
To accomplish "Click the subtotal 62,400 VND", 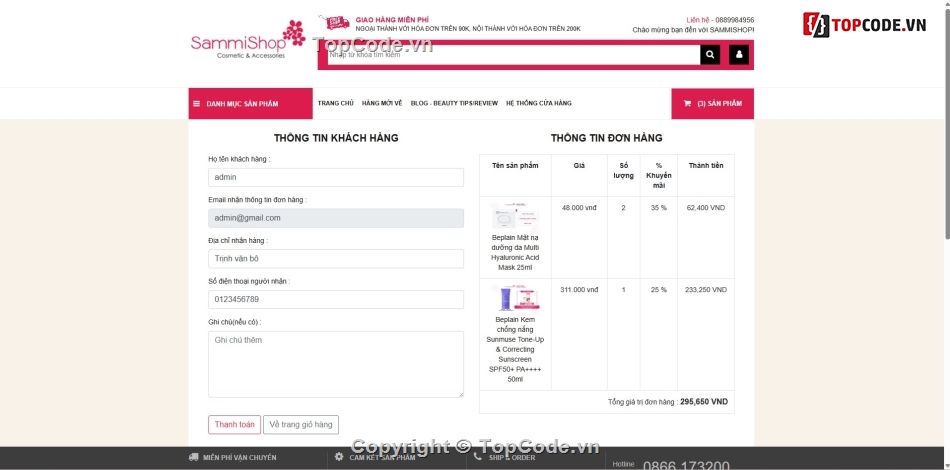I will coord(706,208).
